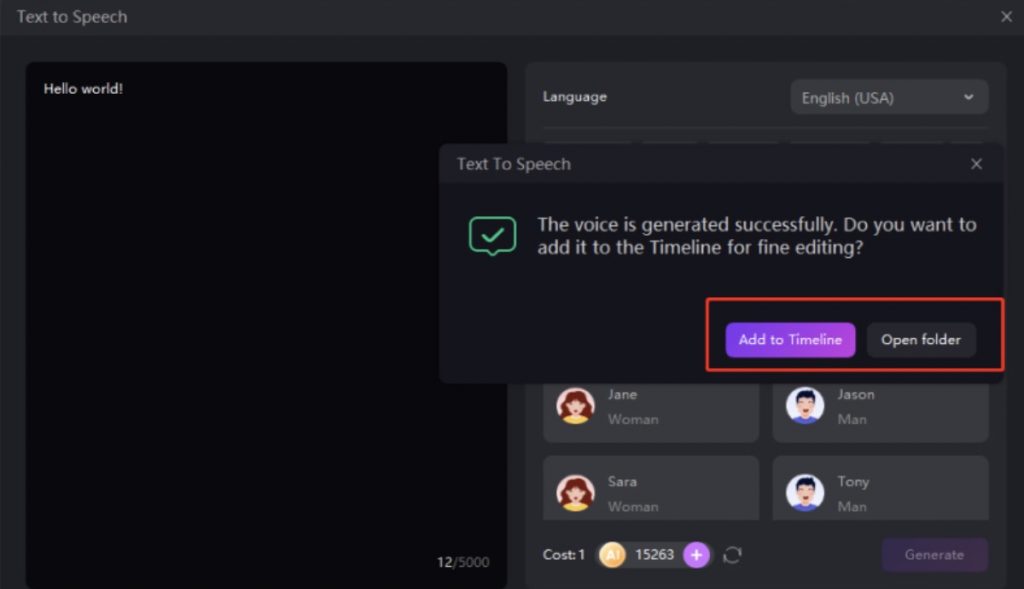This screenshot has height=589, width=1024.
Task: Open the English (USA) language dropdown
Action: pos(889,98)
